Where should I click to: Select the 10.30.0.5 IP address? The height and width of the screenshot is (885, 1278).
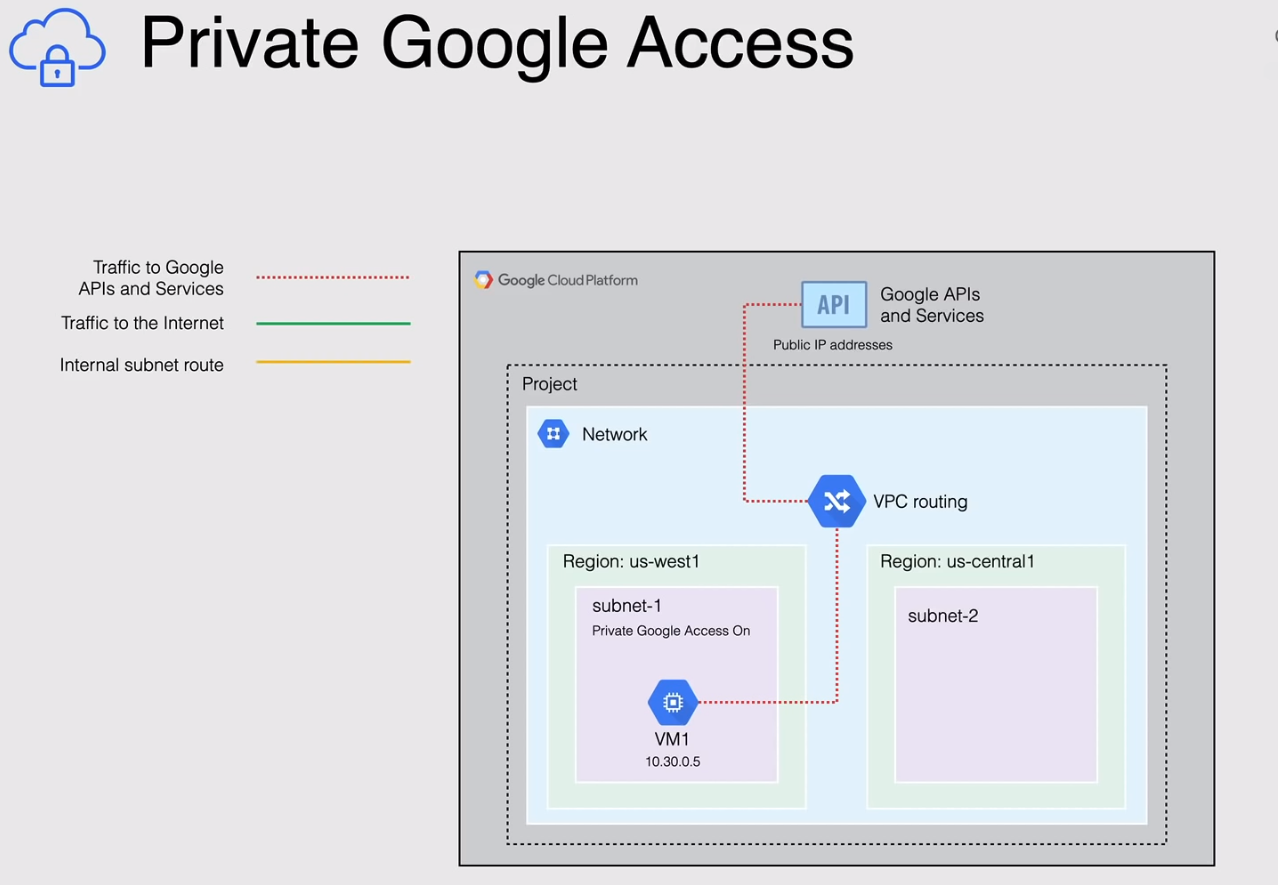point(672,762)
